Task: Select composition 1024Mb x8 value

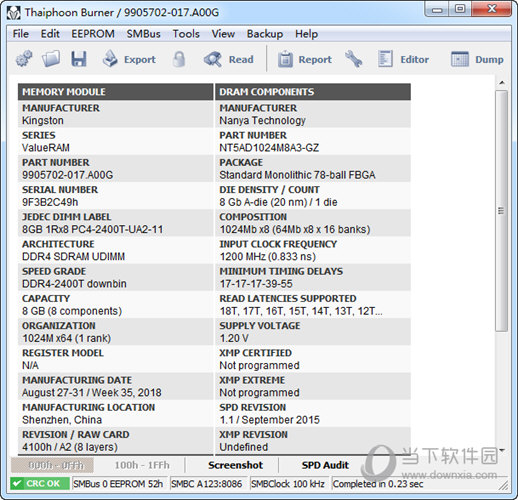Action: pyautogui.click(x=295, y=229)
